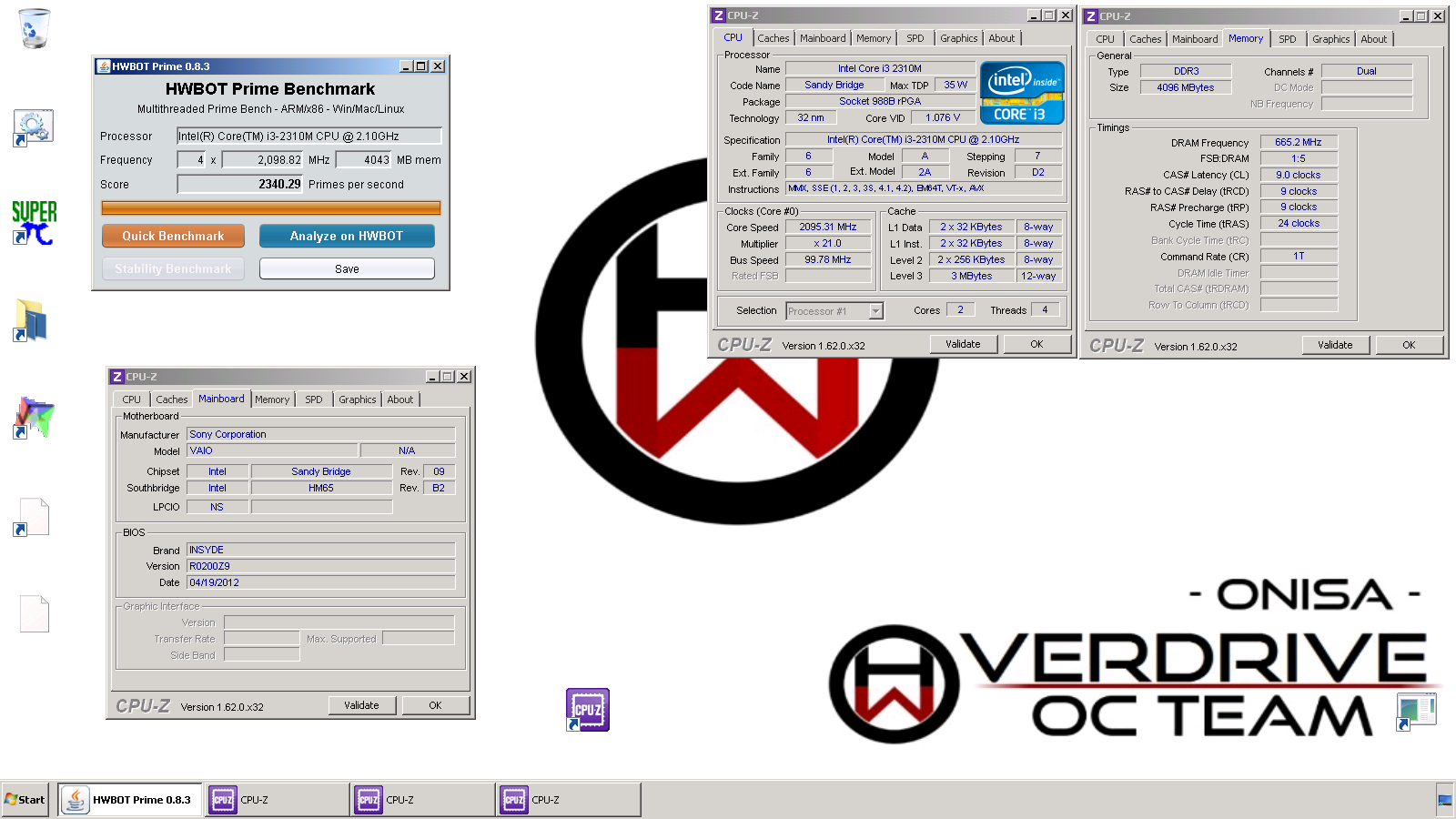This screenshot has height=819, width=1456.
Task: Save the HWBOT Prime result
Action: 347,268
